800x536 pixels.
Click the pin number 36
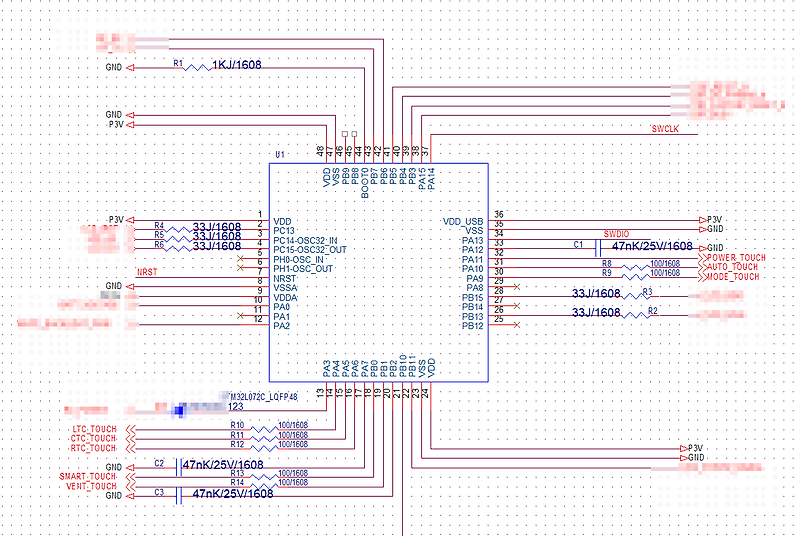coord(499,215)
